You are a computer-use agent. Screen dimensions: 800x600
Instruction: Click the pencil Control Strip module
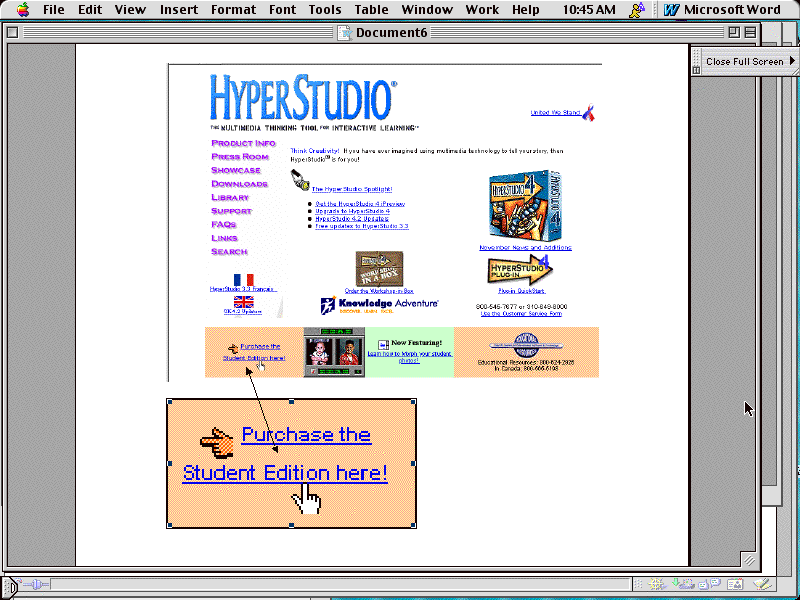[762, 584]
